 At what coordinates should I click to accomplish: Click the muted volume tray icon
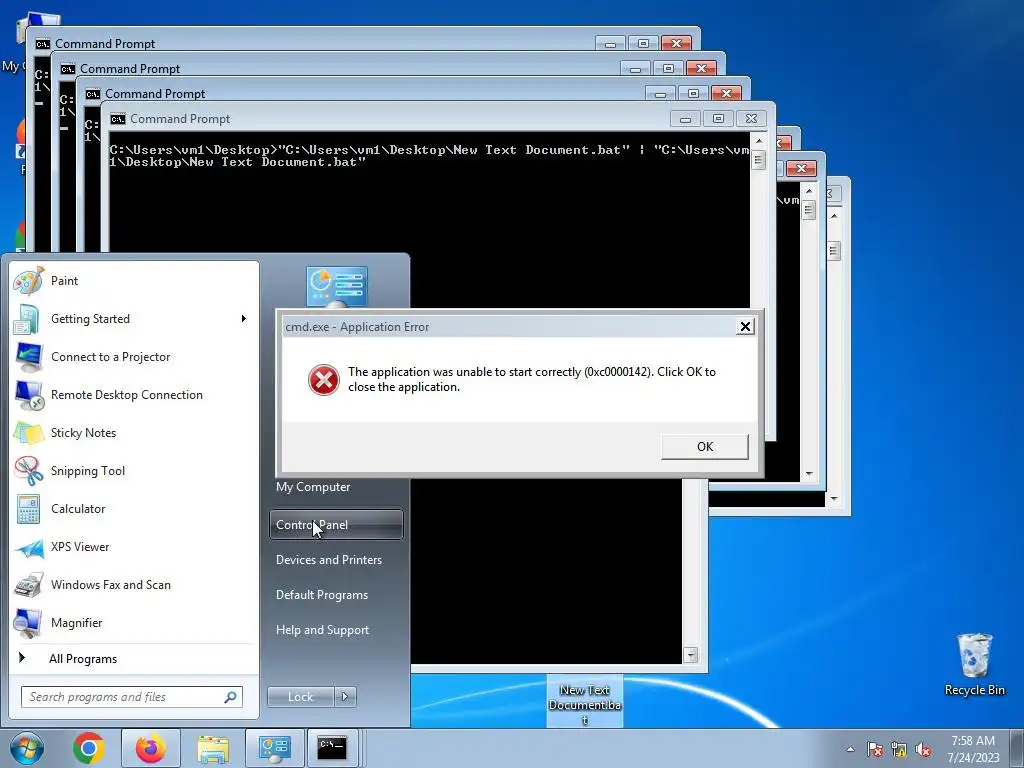(923, 750)
